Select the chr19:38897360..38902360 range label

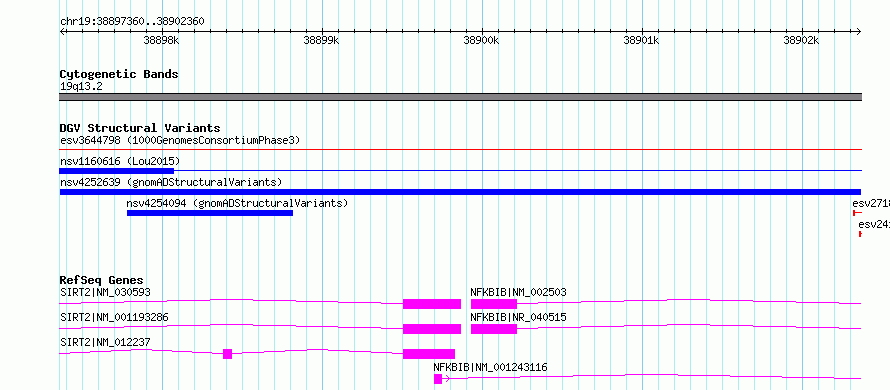[x=132, y=22]
